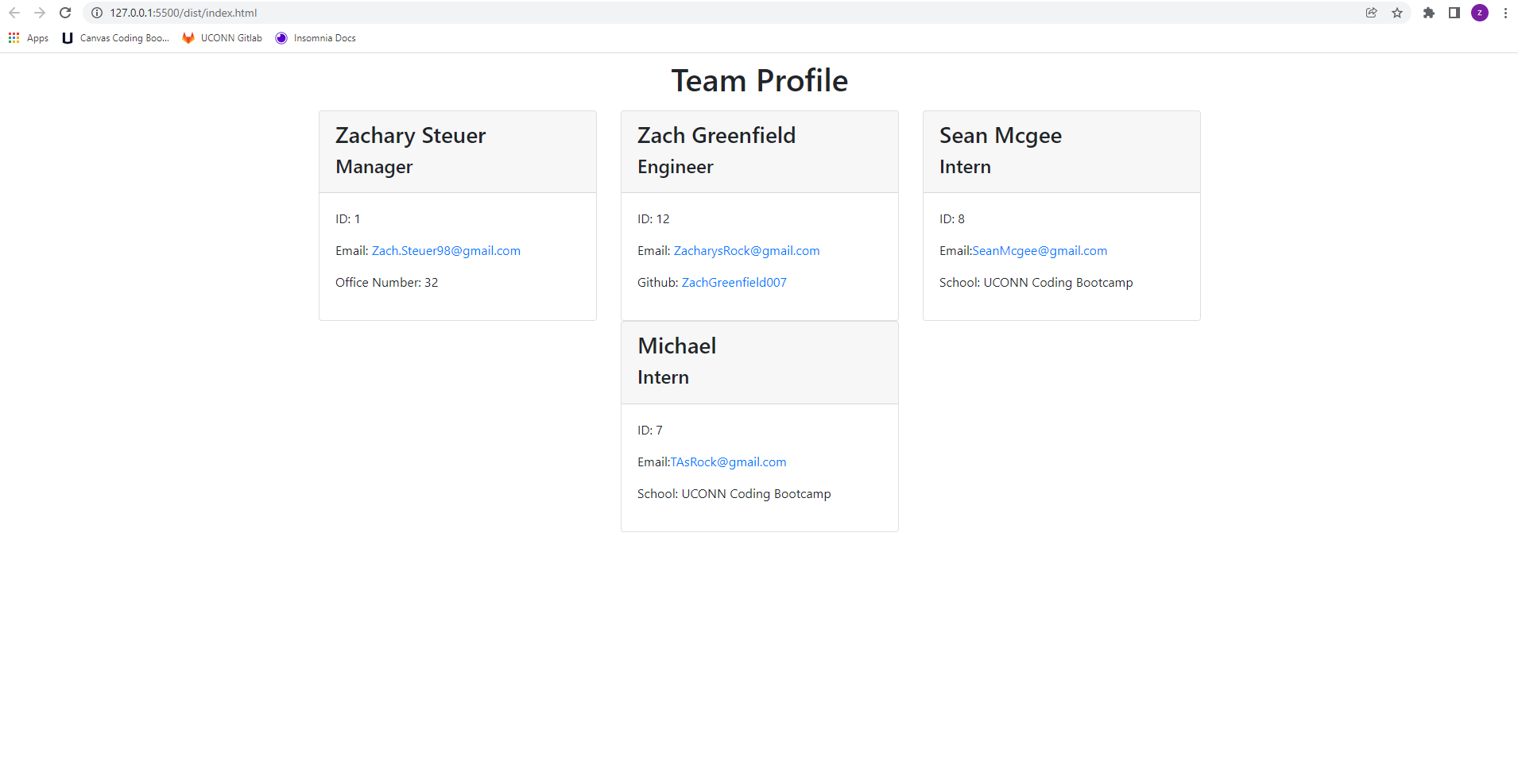Email Zachary Steuer via his gmail link
Screen dimensions: 1518x784
coord(446,250)
